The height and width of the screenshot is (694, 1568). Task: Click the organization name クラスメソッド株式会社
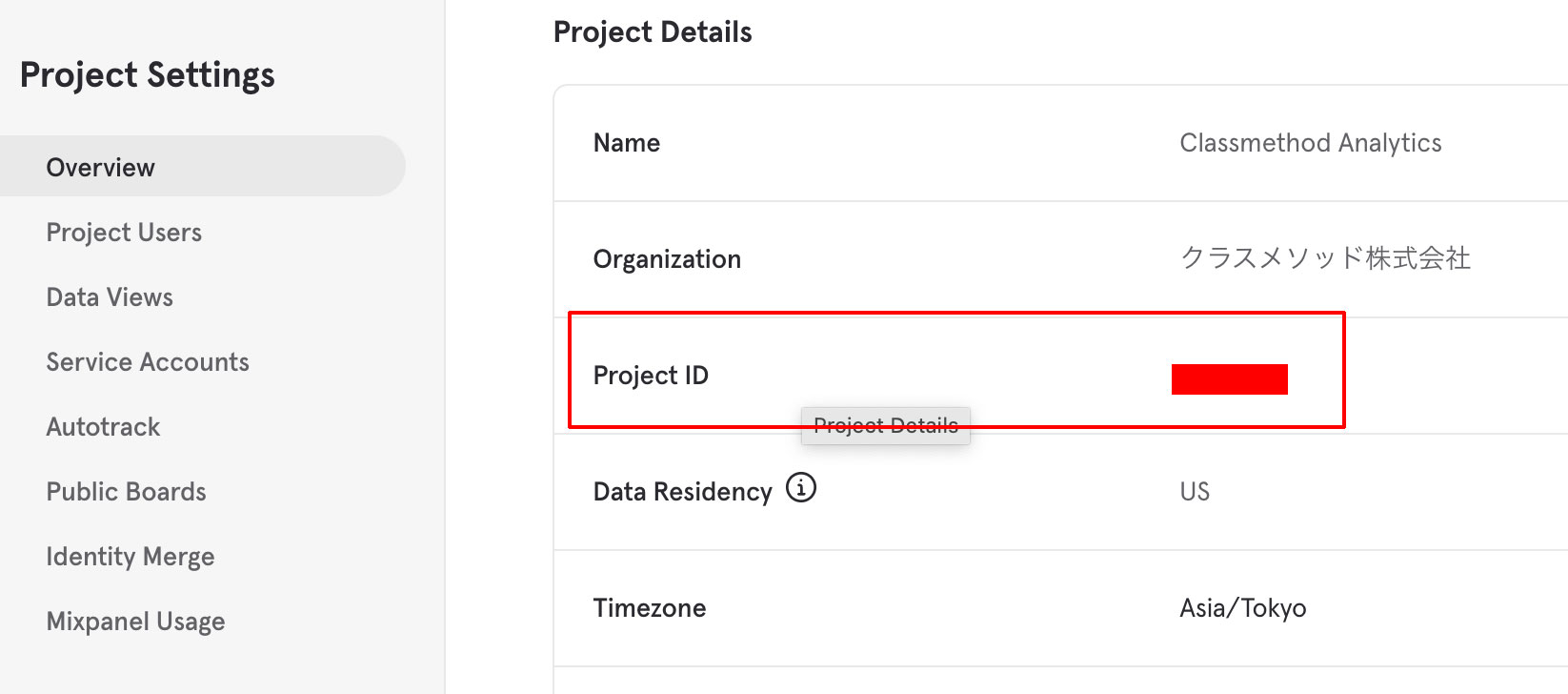click(x=1325, y=258)
